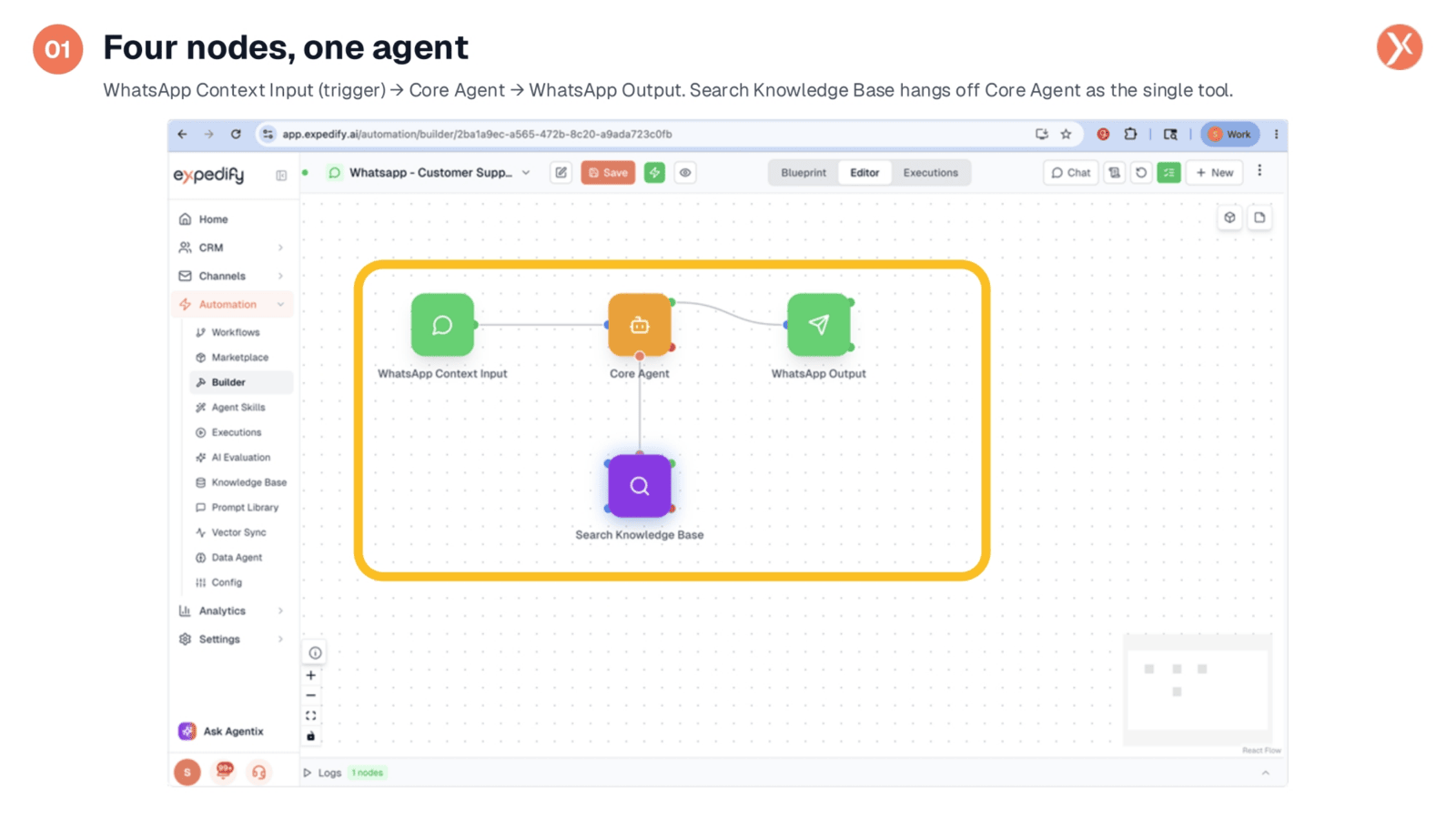Click the browser address bar URL
The width and height of the screenshot is (1456, 819).
coord(477,134)
